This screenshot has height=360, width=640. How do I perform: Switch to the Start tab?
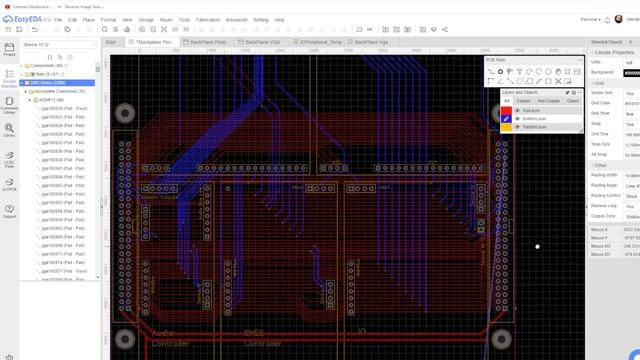pos(111,42)
